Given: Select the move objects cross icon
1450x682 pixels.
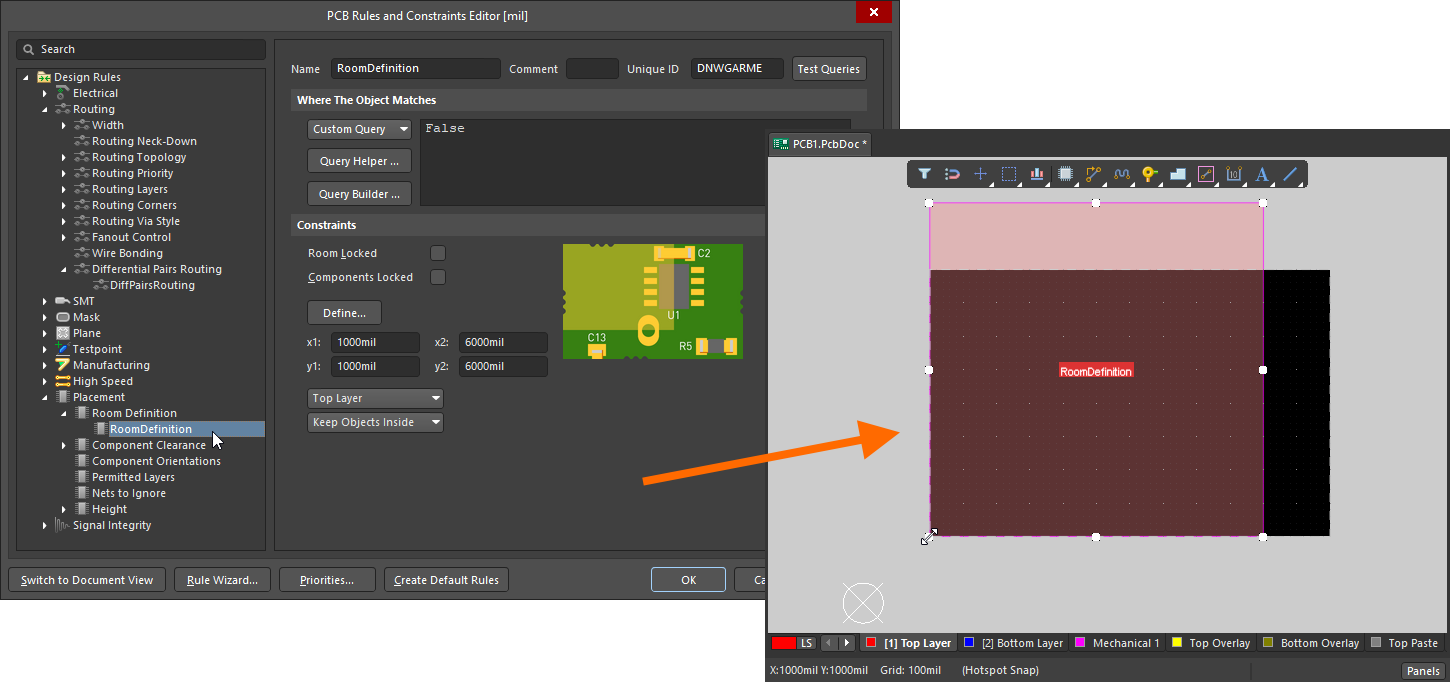Looking at the screenshot, I should point(981,174).
